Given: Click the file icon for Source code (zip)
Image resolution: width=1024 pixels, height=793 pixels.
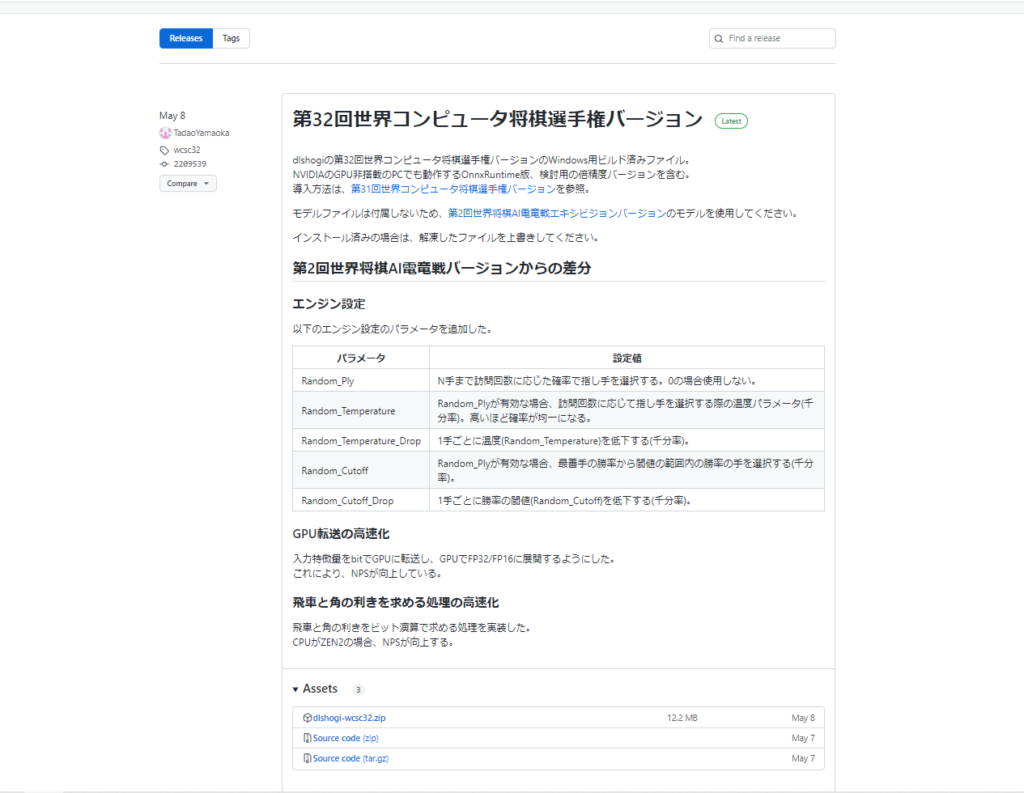Looking at the screenshot, I should coord(307,738).
